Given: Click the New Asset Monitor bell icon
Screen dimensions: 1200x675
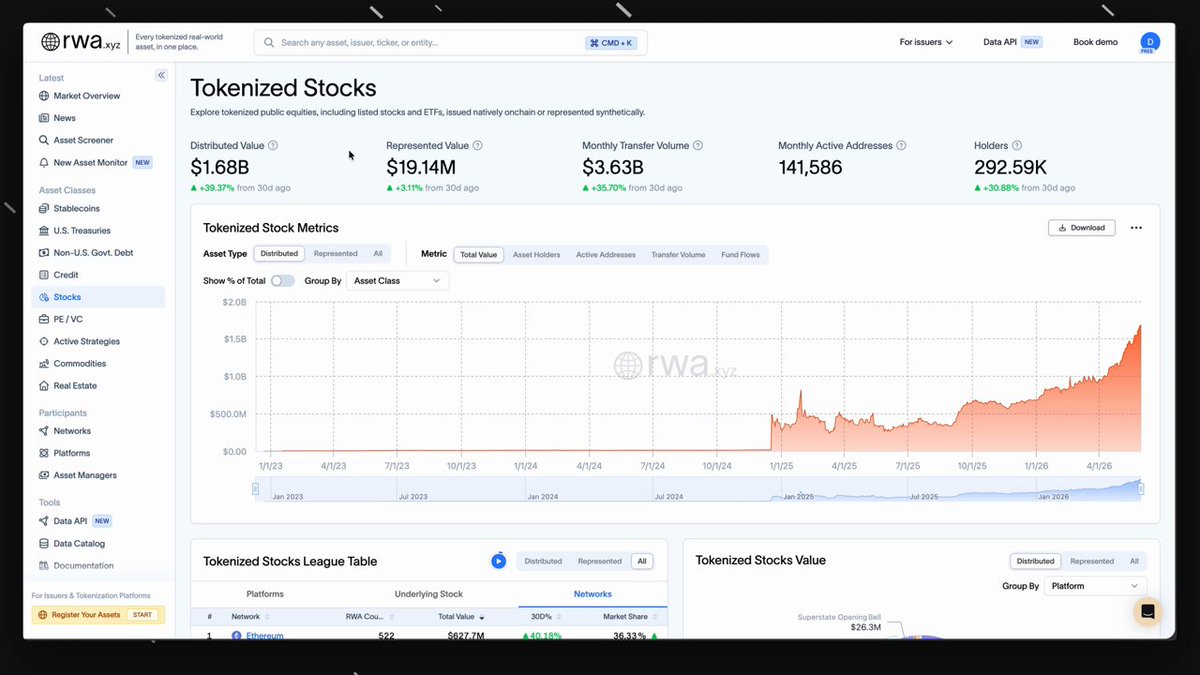Looking at the screenshot, I should [x=44, y=162].
